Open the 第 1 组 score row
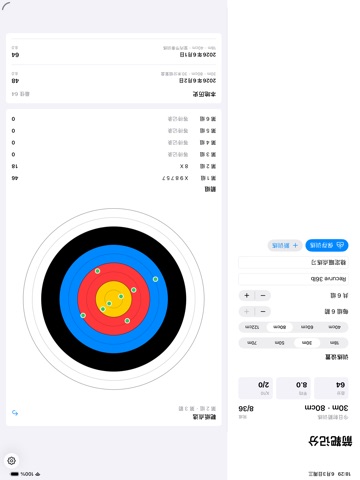The image size is (360, 480). (114, 178)
